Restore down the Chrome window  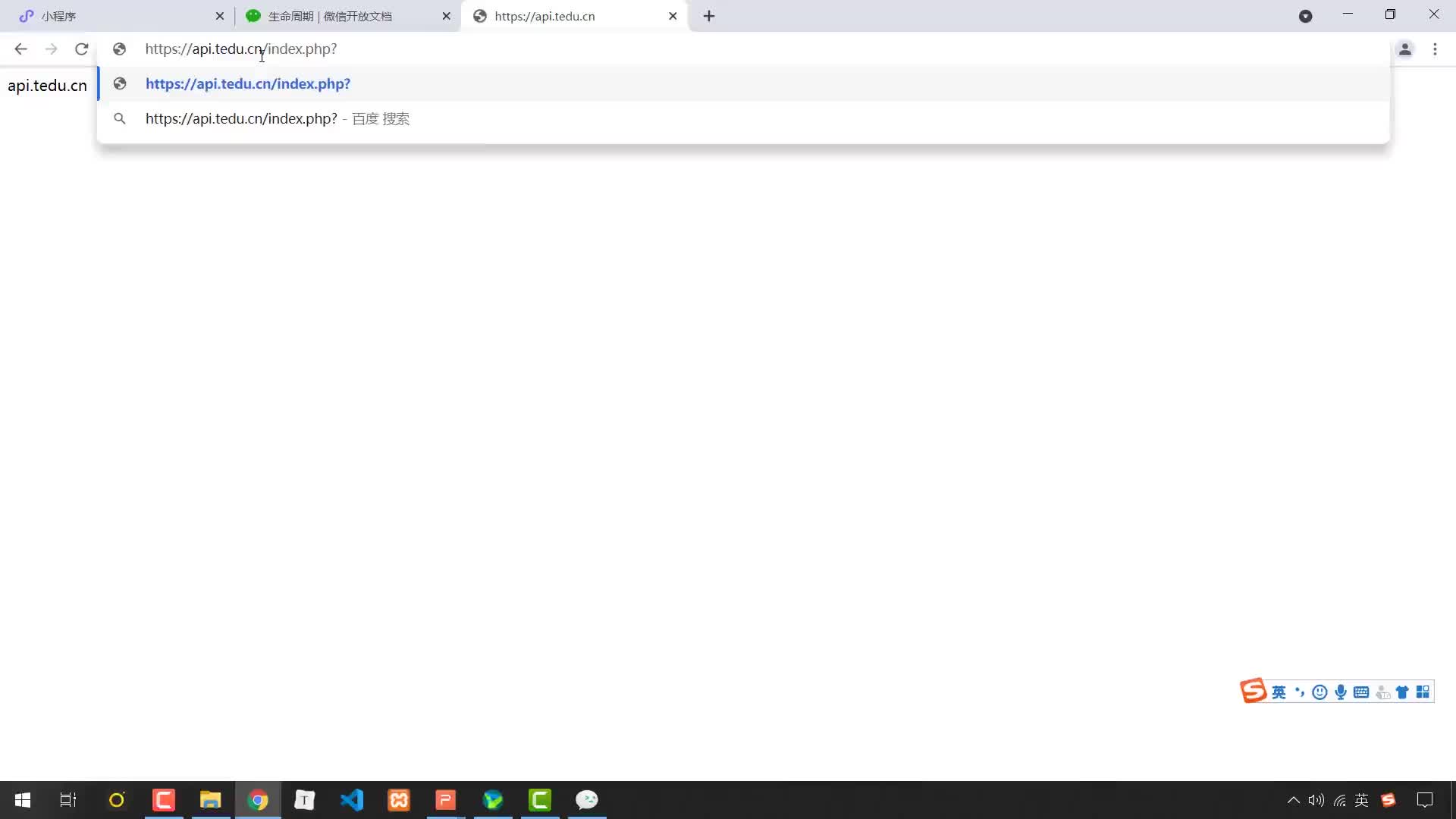[1390, 14]
